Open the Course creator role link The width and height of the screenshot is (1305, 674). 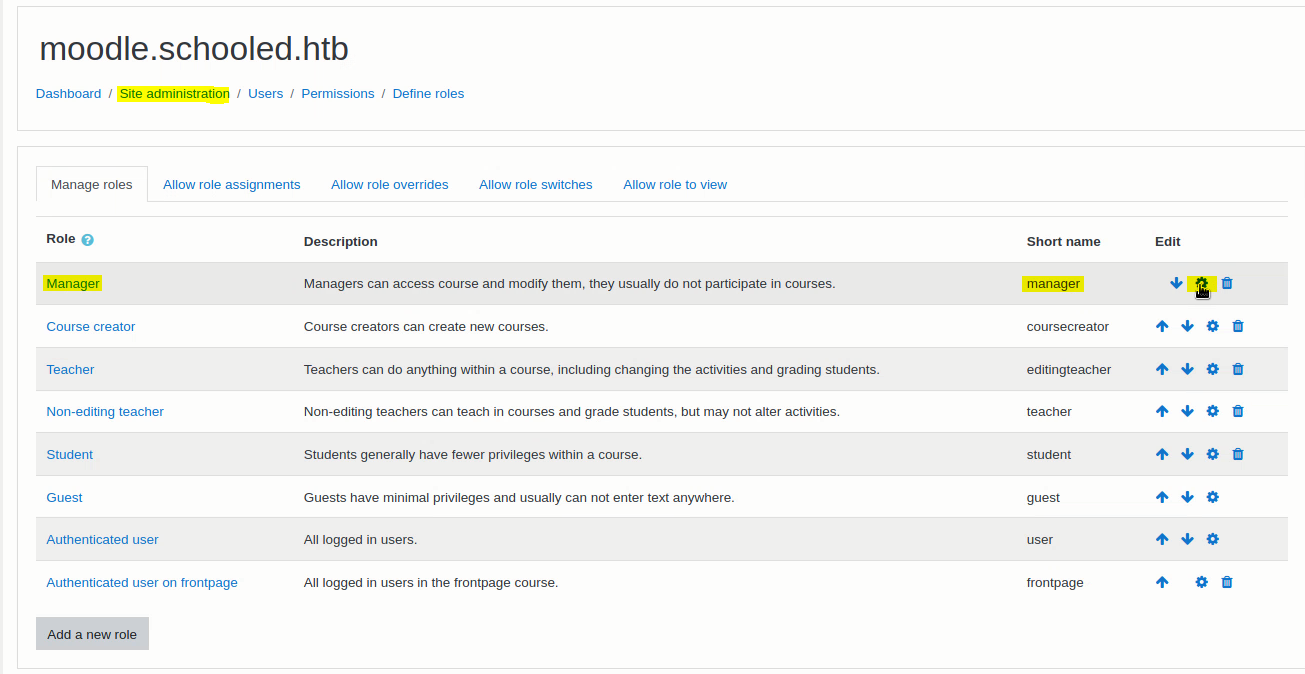90,327
